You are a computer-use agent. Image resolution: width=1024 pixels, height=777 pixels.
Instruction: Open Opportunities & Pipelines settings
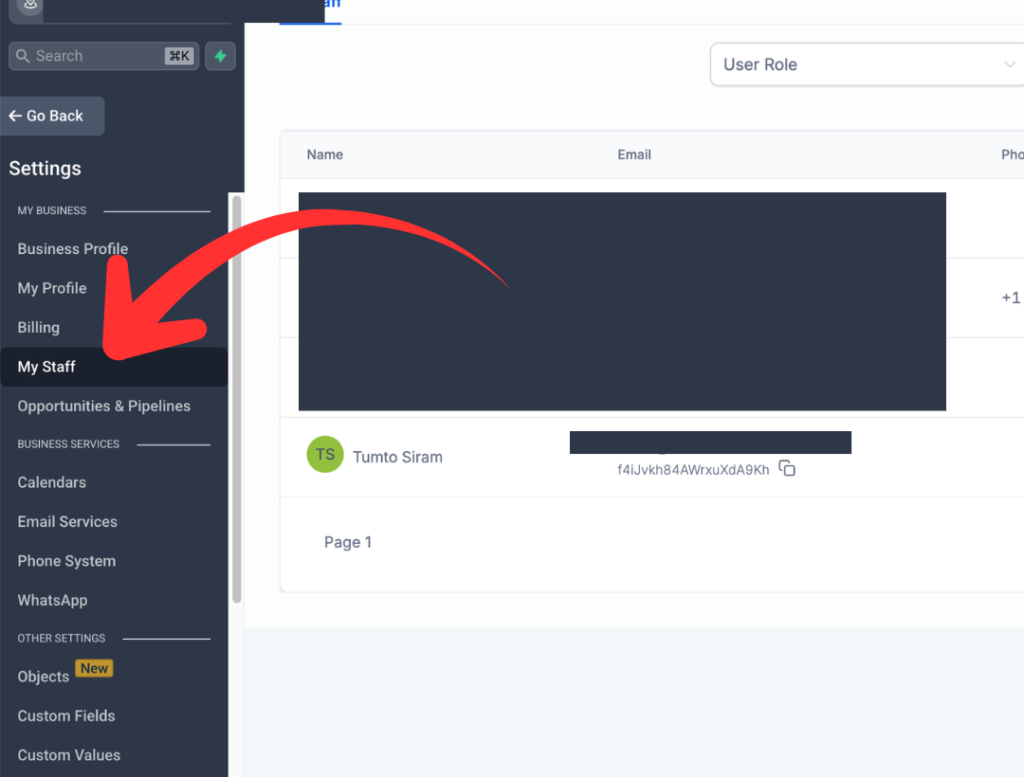[x=104, y=406]
